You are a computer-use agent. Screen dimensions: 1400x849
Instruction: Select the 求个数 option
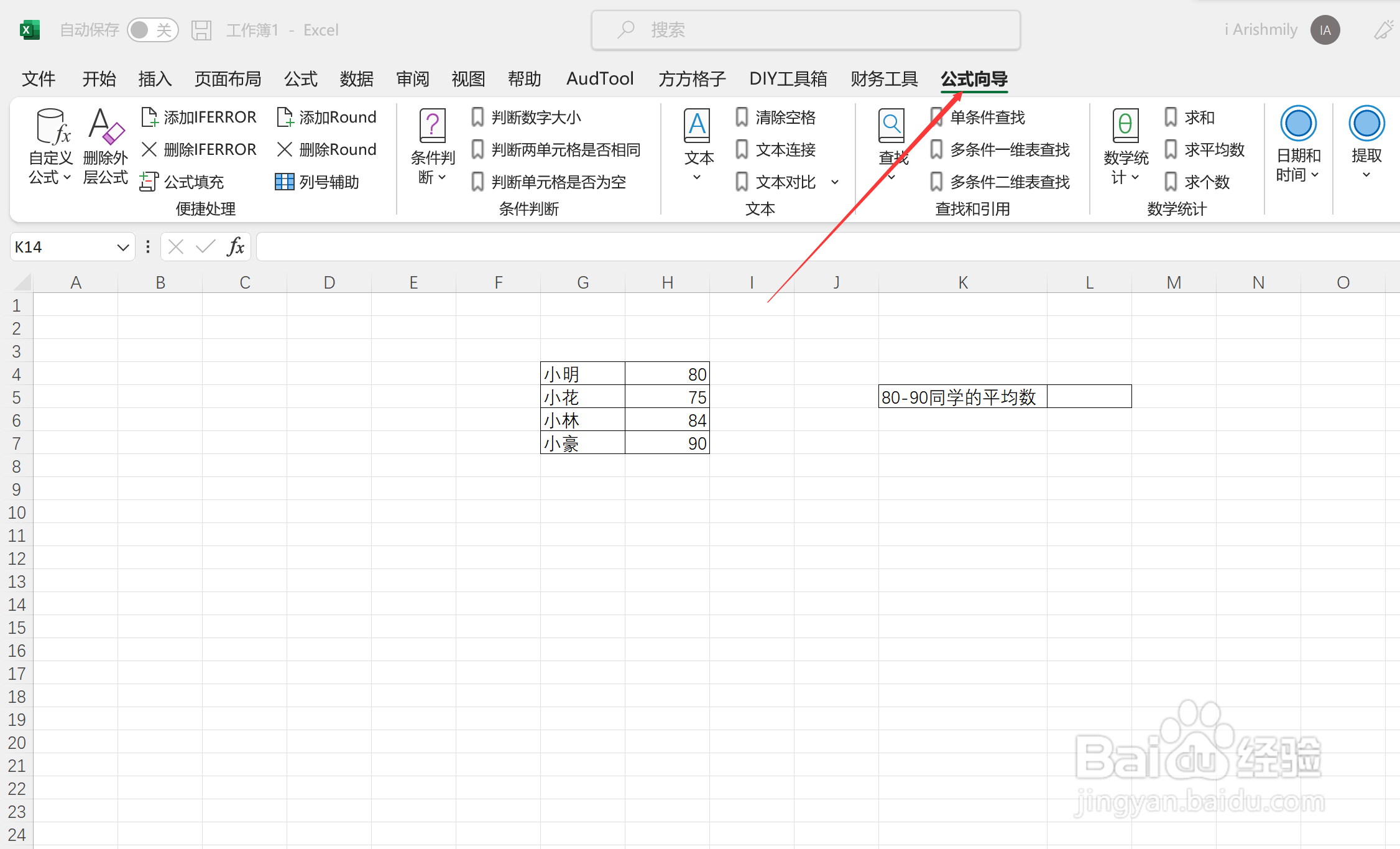1197,182
